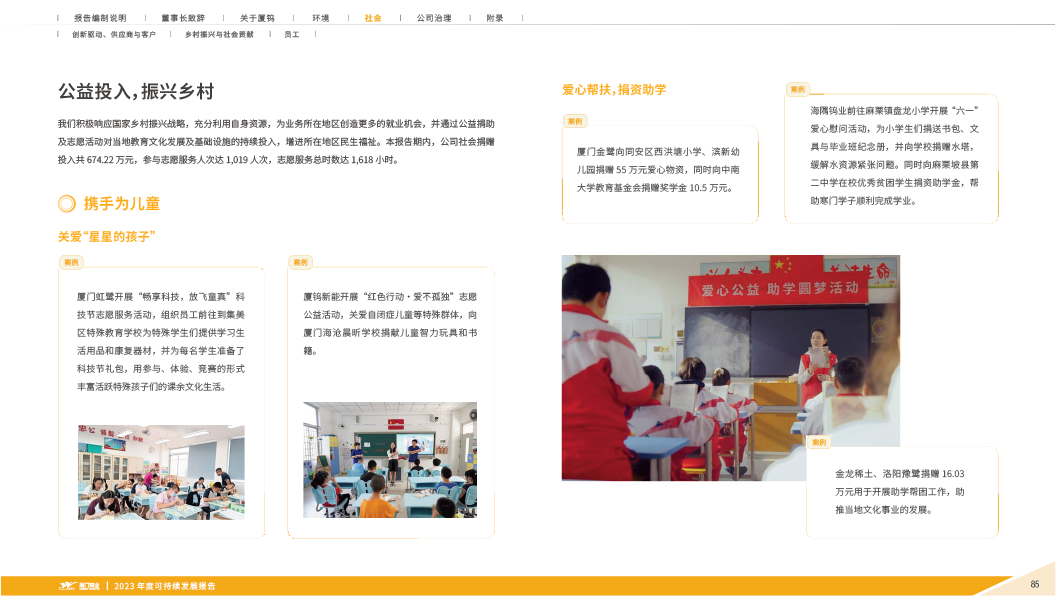The width and height of the screenshot is (1056, 596).
Task: Switch to the 环境 tab
Action: 320,18
